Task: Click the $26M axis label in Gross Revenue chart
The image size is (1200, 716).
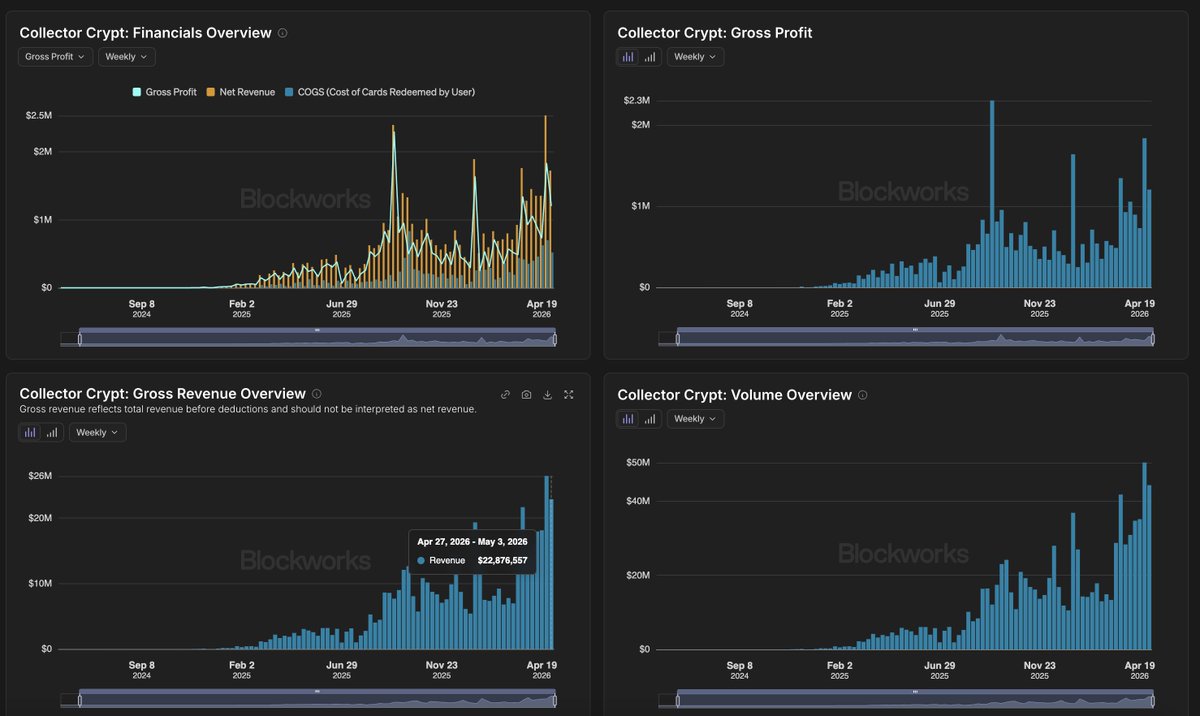Action: click(39, 476)
